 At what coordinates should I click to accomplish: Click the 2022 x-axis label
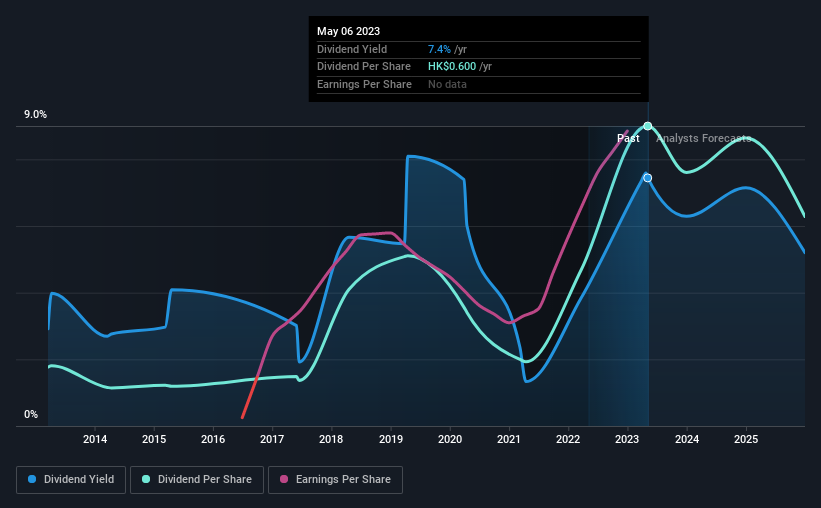tap(568, 439)
